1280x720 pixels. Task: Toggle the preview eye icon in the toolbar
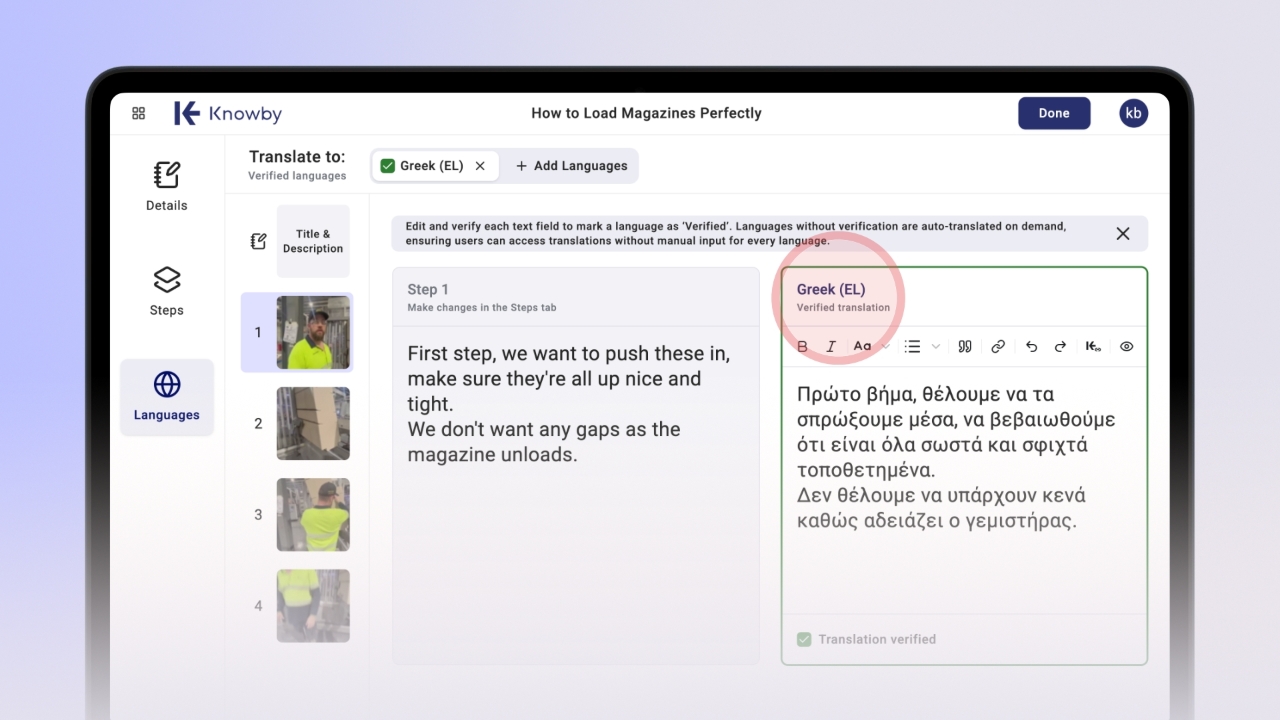point(1126,347)
